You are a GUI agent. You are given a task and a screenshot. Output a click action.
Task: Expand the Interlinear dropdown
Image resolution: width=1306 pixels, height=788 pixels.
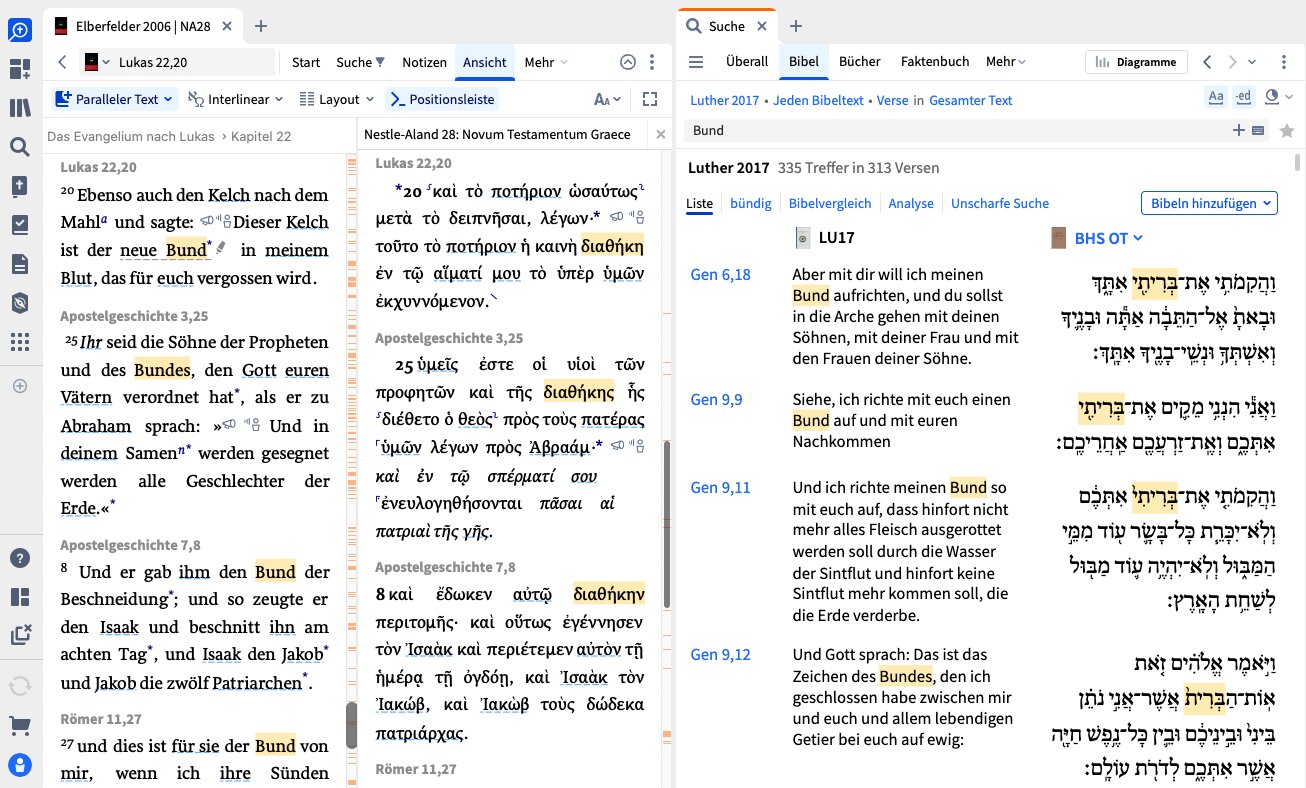(x=236, y=99)
